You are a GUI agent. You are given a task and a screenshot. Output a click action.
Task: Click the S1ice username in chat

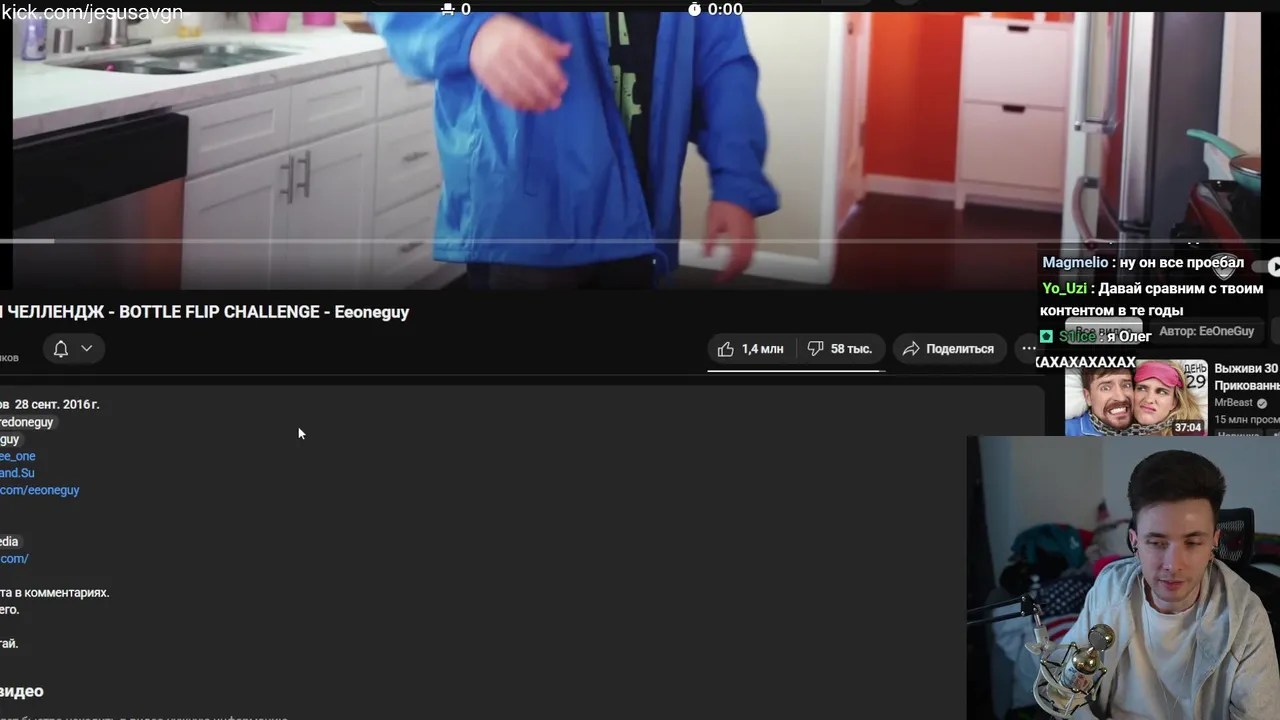pyautogui.click(x=1077, y=336)
